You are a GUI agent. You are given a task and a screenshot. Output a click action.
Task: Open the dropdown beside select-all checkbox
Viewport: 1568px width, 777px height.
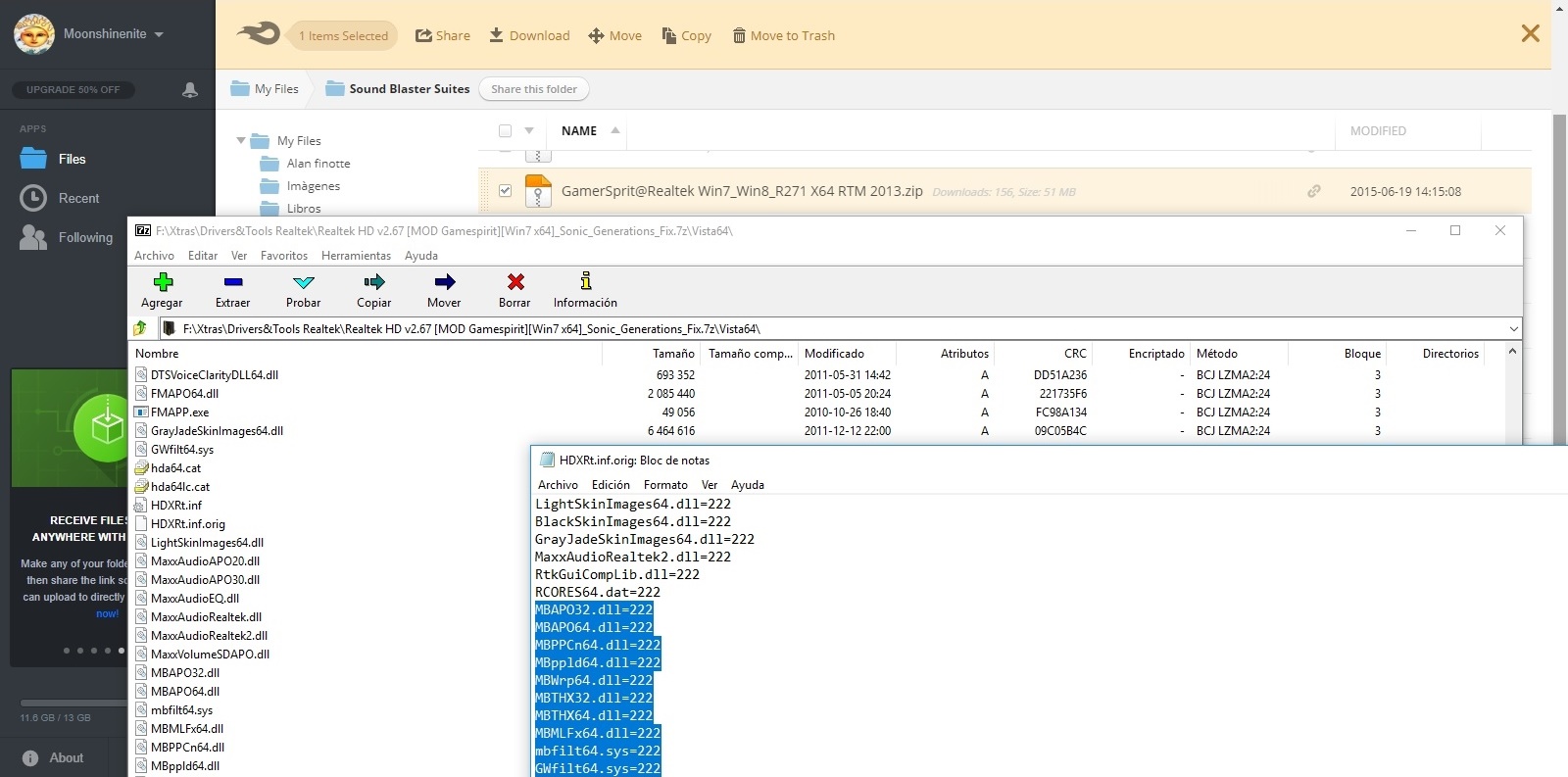pos(529,131)
